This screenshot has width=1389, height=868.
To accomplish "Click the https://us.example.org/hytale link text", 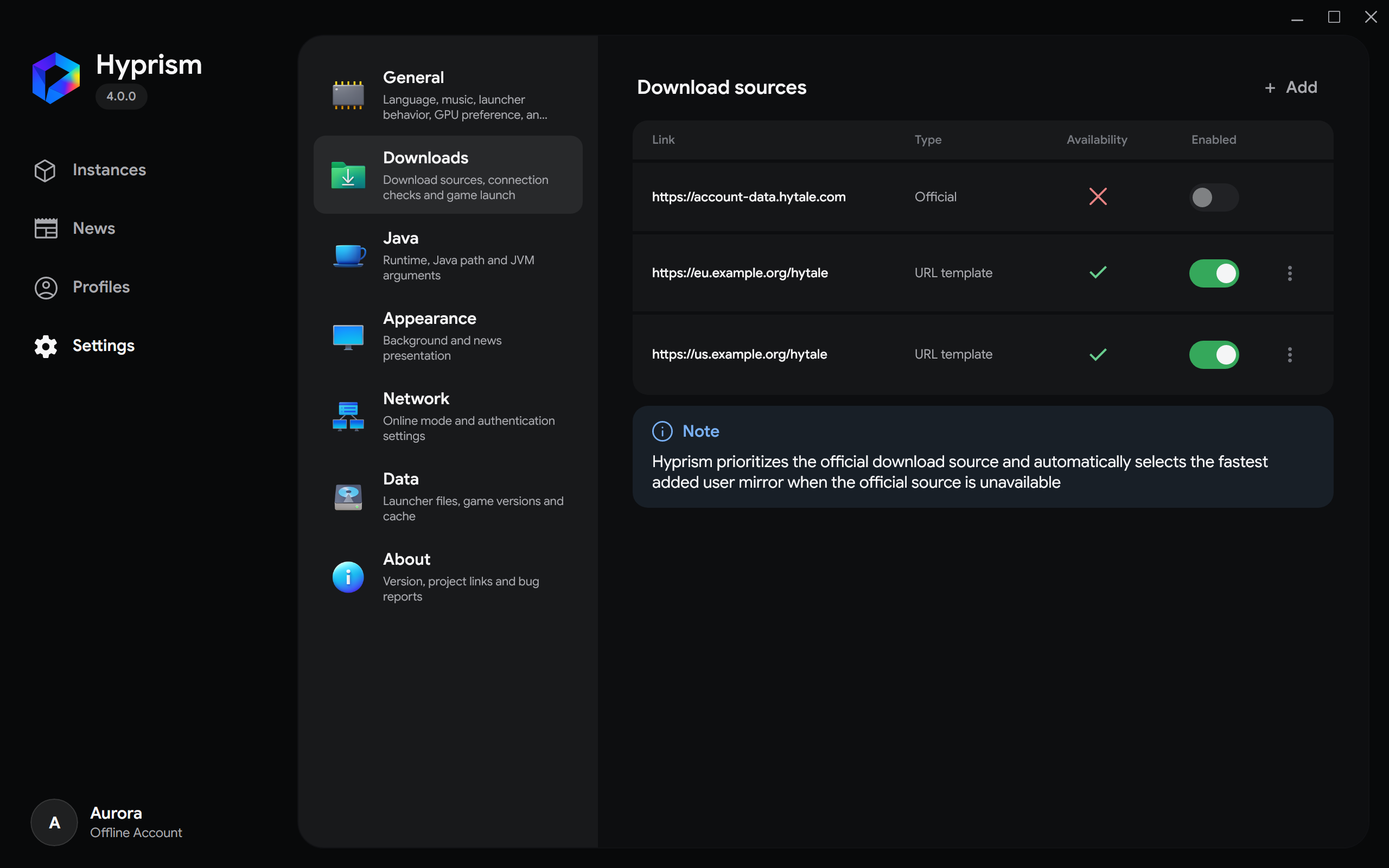I will coord(740,354).
